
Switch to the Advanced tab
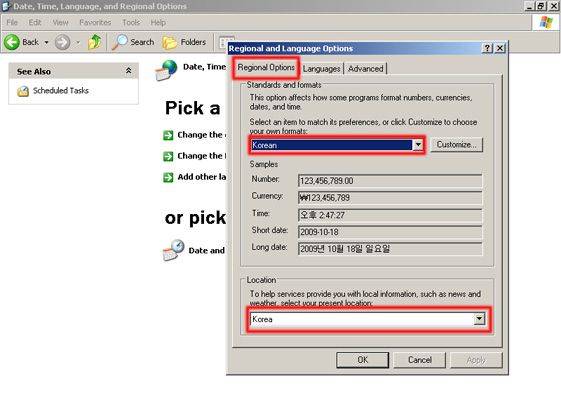pos(365,68)
